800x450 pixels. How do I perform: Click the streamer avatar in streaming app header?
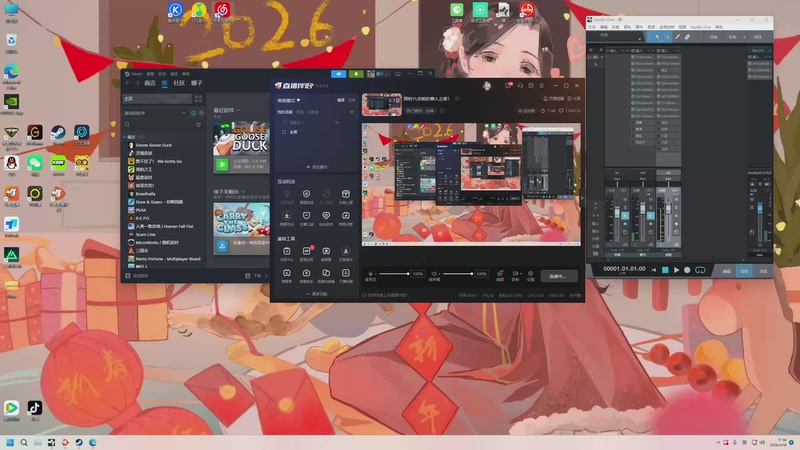(x=487, y=86)
